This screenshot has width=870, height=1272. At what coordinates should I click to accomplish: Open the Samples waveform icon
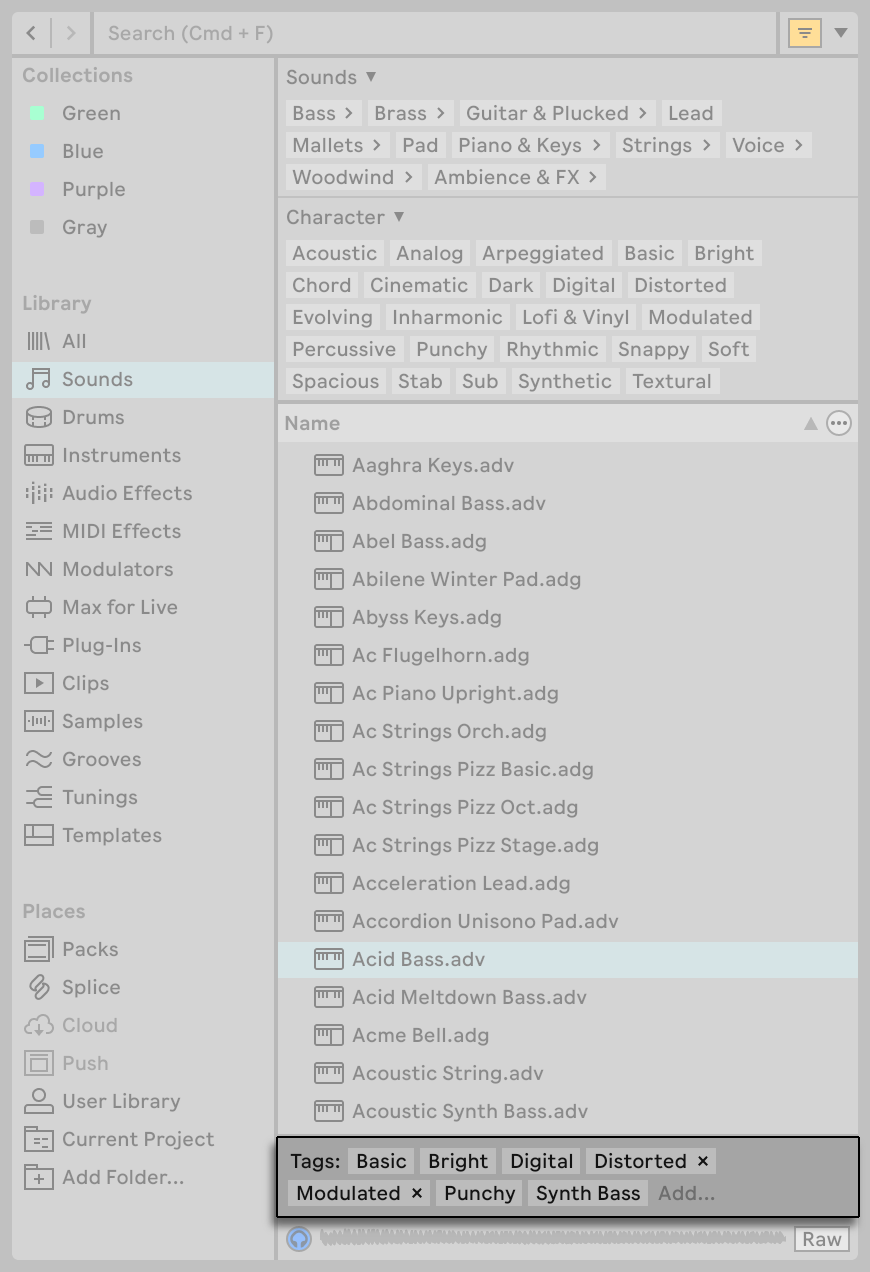tap(38, 721)
